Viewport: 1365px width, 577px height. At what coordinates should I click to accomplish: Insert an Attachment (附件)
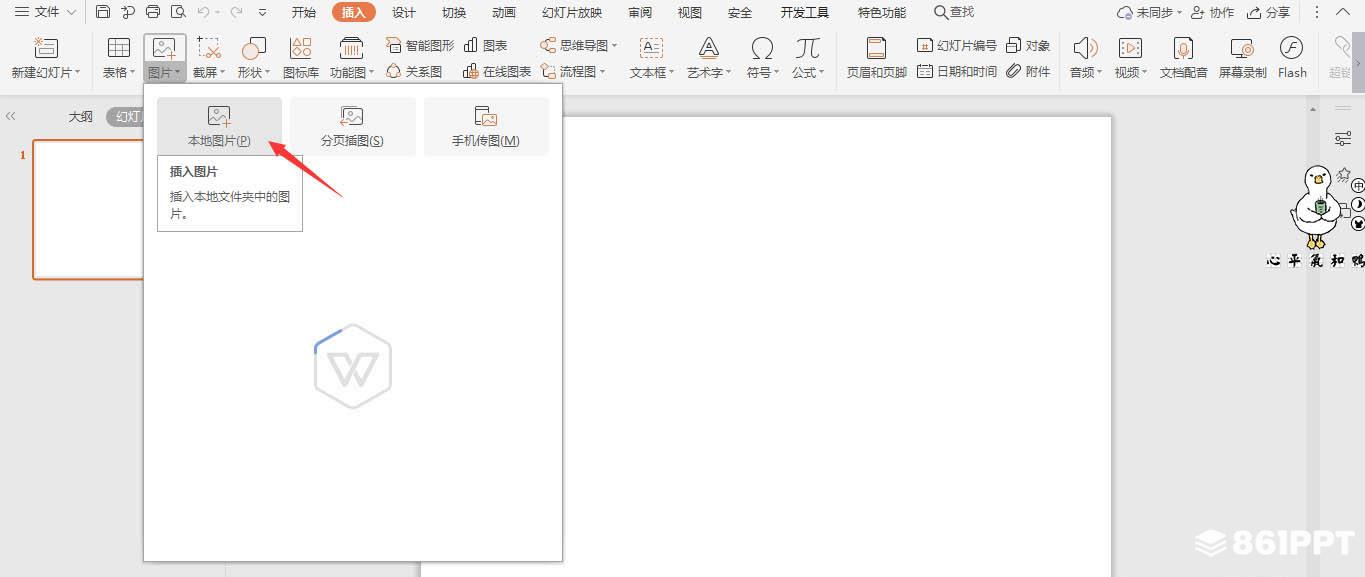click(x=1028, y=71)
